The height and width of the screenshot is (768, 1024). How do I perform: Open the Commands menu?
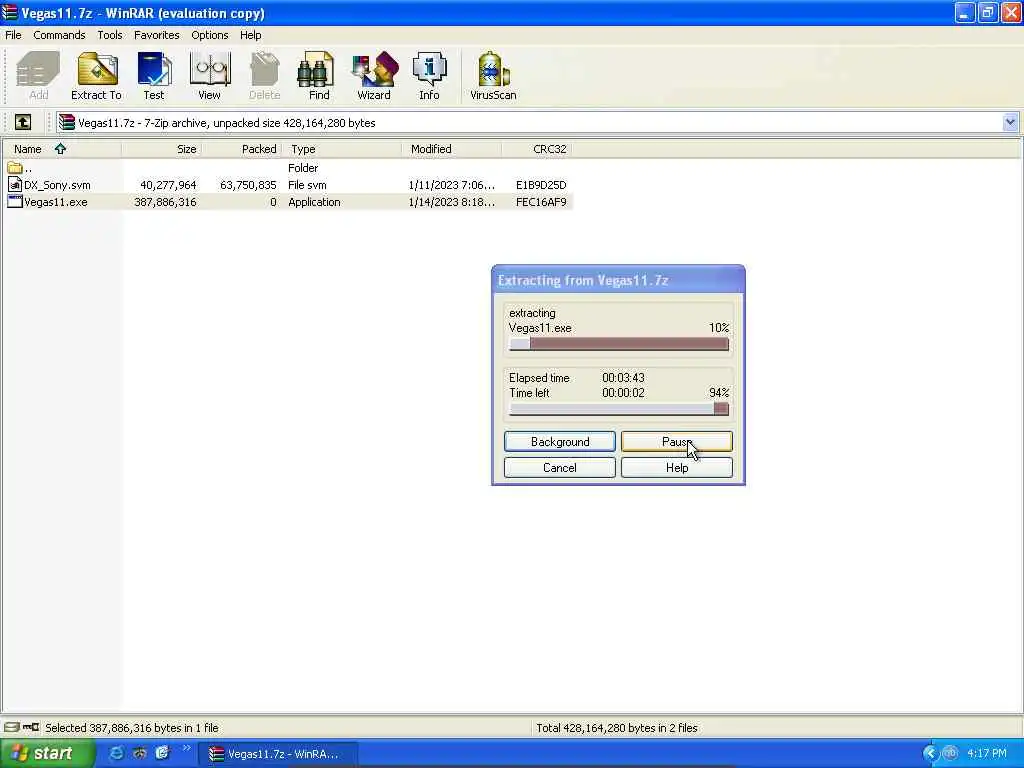[x=59, y=35]
